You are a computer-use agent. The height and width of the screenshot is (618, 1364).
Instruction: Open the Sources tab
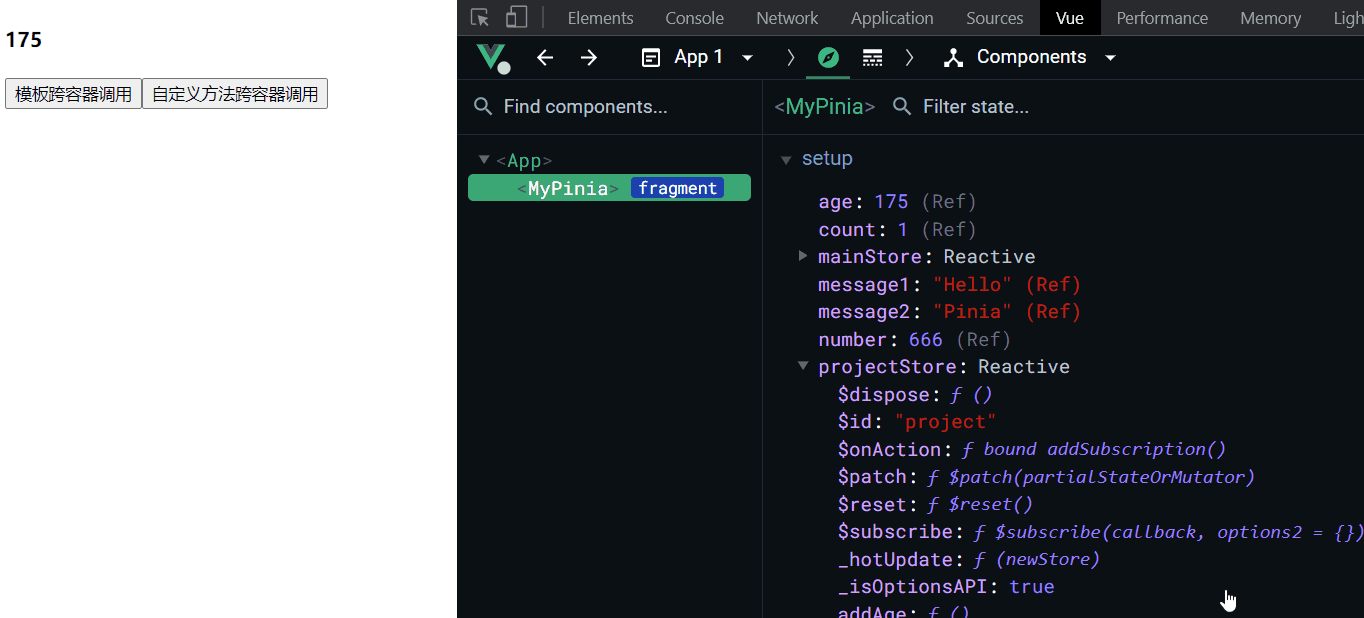click(x=994, y=18)
